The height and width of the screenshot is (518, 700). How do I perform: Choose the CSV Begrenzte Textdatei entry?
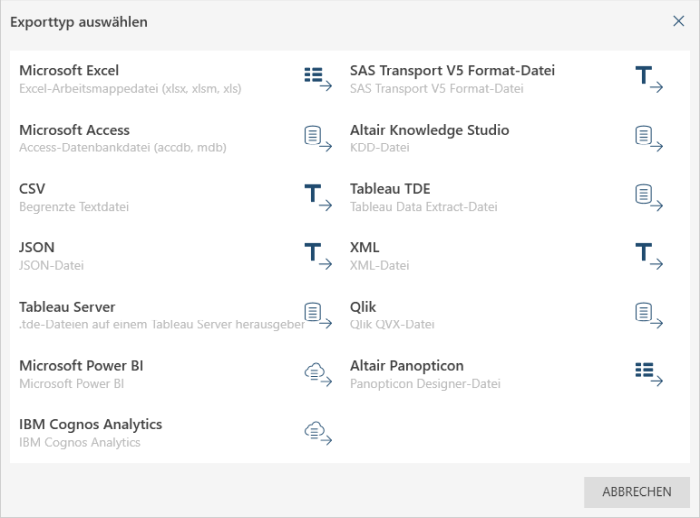pyautogui.click(x=74, y=197)
